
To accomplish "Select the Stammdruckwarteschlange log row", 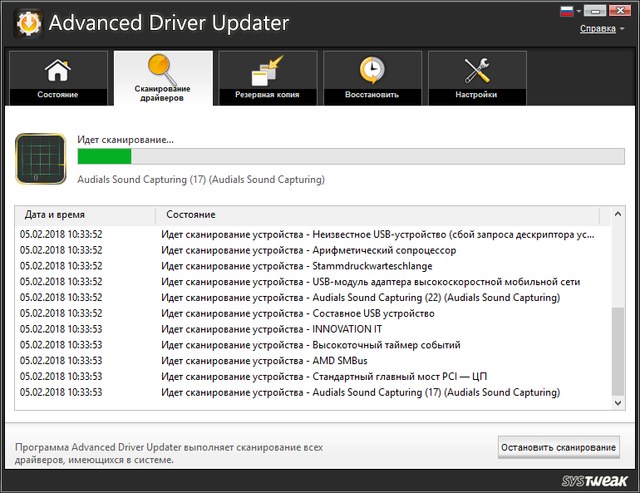I will 313,266.
